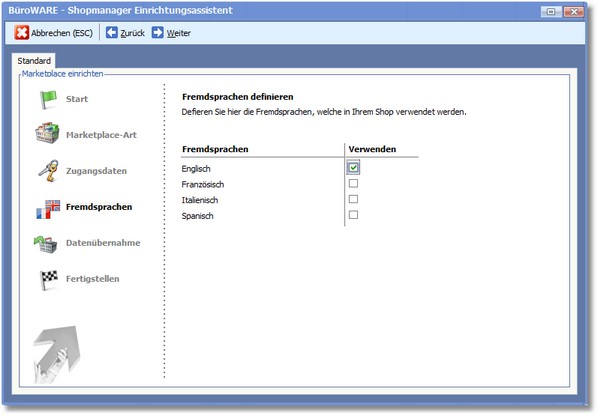Enable the Spanisch language checkbox
This screenshot has height=416, width=598.
tap(354, 215)
